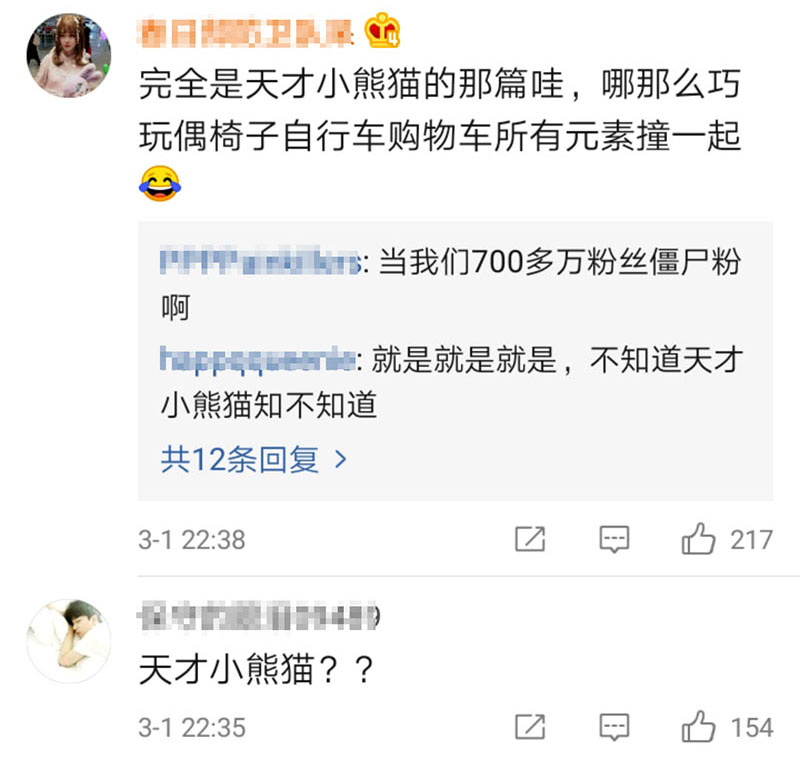Screen dimensions: 800x759
Task: Share the comment posted at 3-1 22:35
Action: (x=530, y=727)
